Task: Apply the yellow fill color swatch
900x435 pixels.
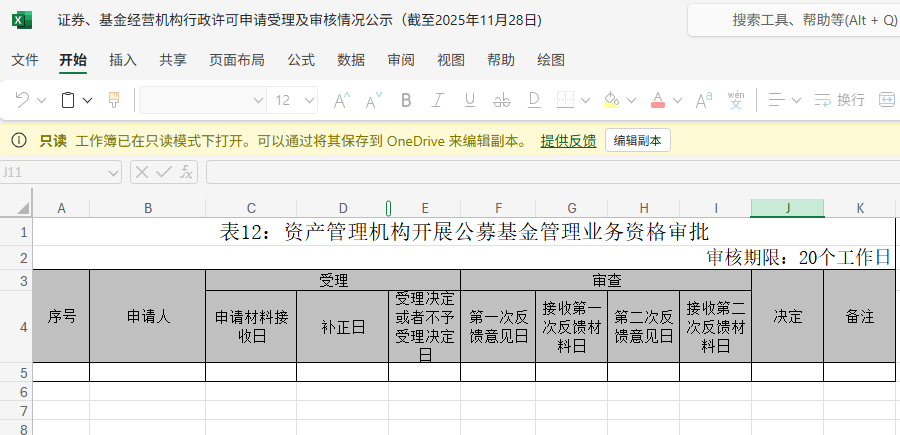Action: coord(610,100)
